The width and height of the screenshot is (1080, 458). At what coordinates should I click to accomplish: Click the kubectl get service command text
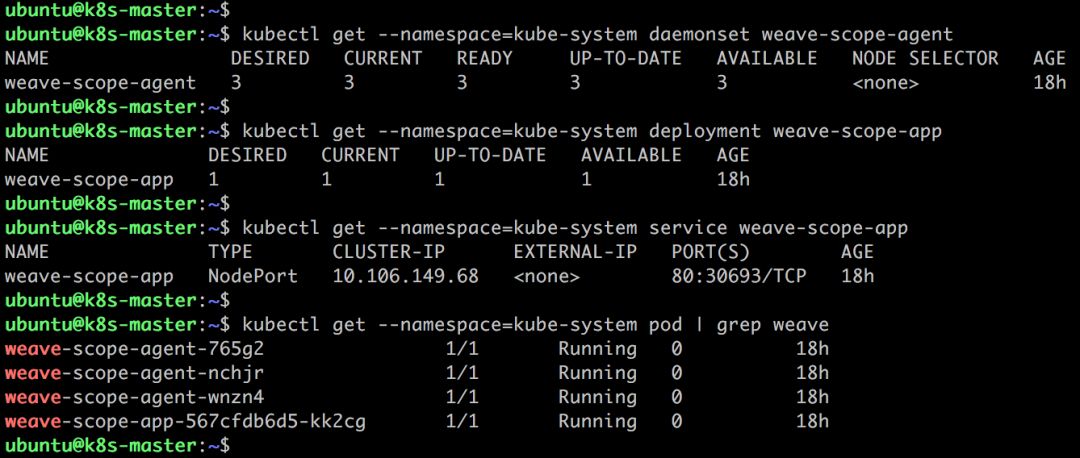click(x=575, y=228)
